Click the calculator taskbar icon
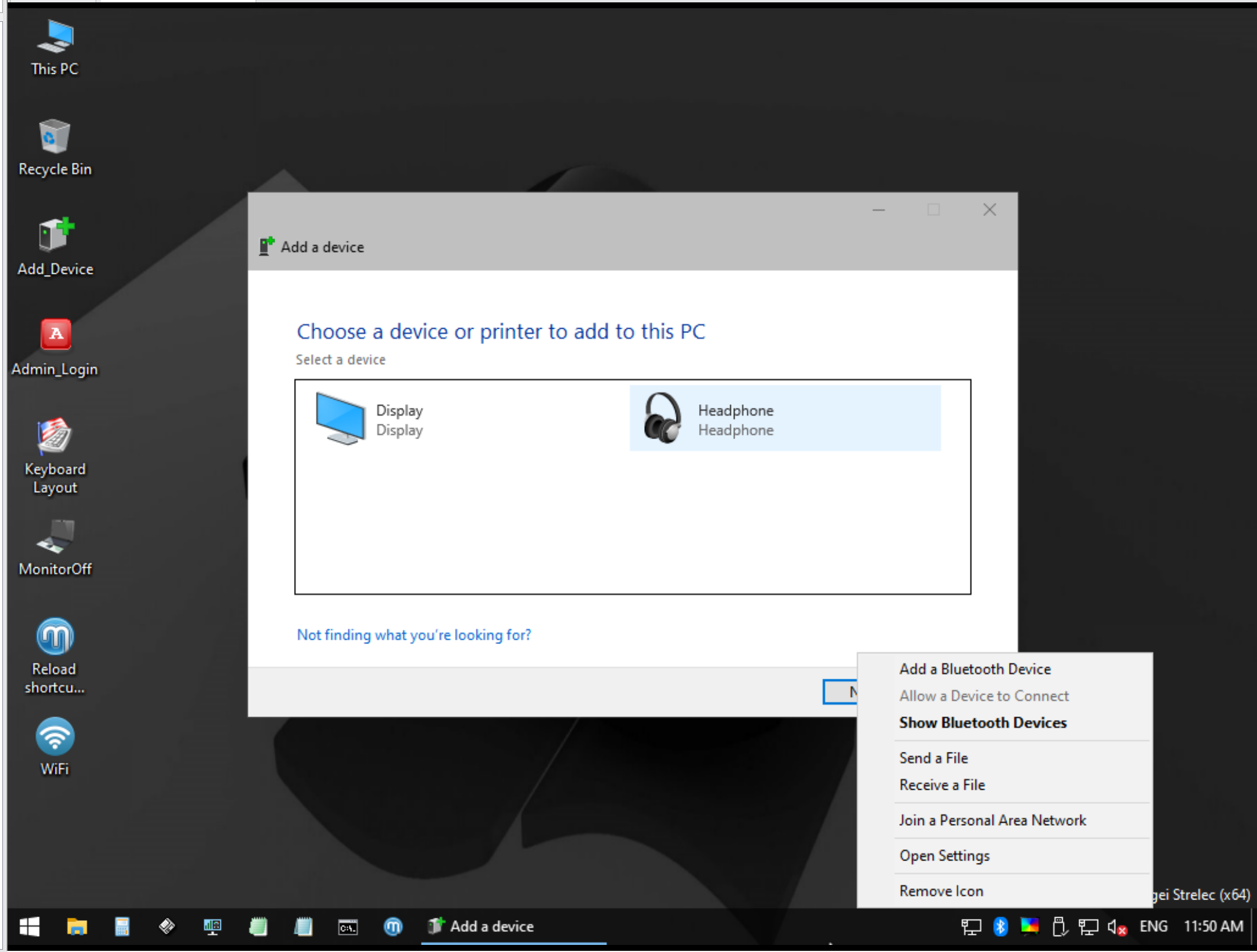 pyautogui.click(x=122, y=926)
